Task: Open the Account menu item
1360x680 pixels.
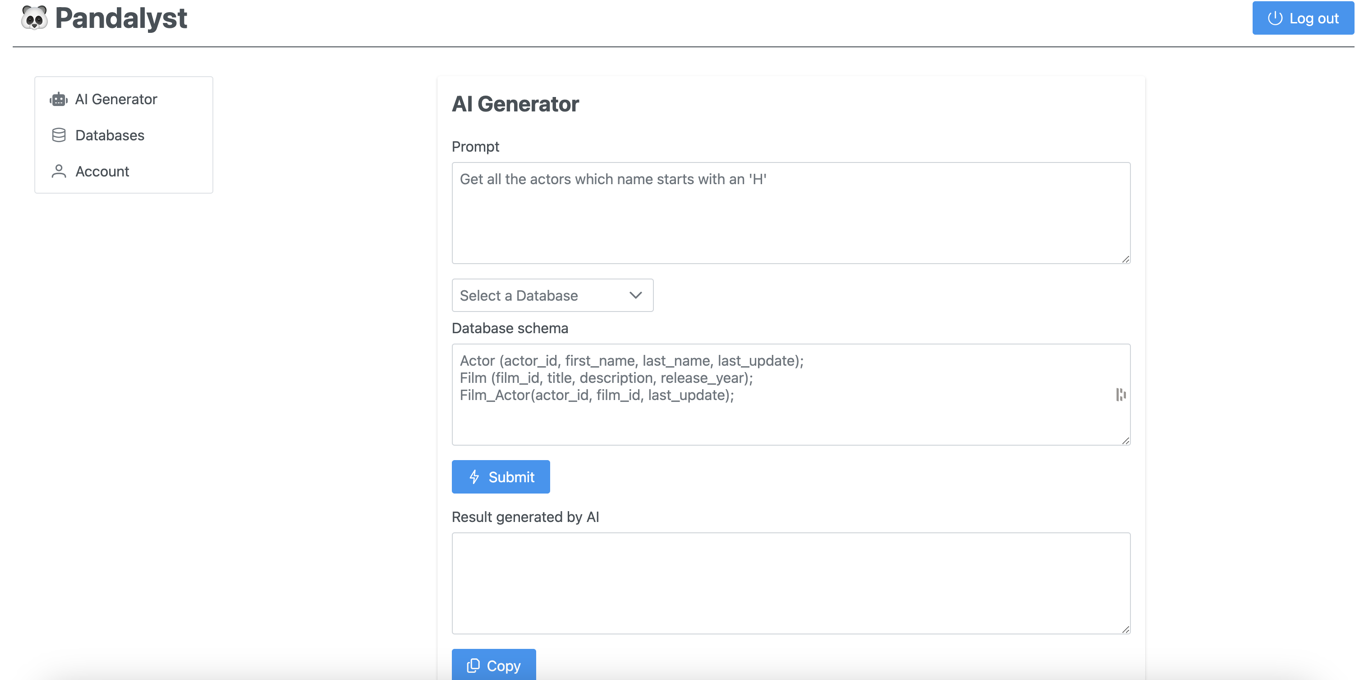Action: click(x=124, y=171)
